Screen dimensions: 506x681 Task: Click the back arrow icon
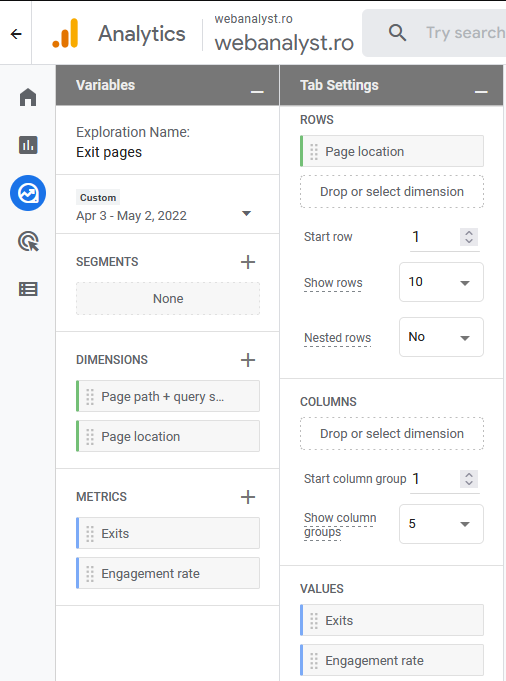(x=16, y=34)
